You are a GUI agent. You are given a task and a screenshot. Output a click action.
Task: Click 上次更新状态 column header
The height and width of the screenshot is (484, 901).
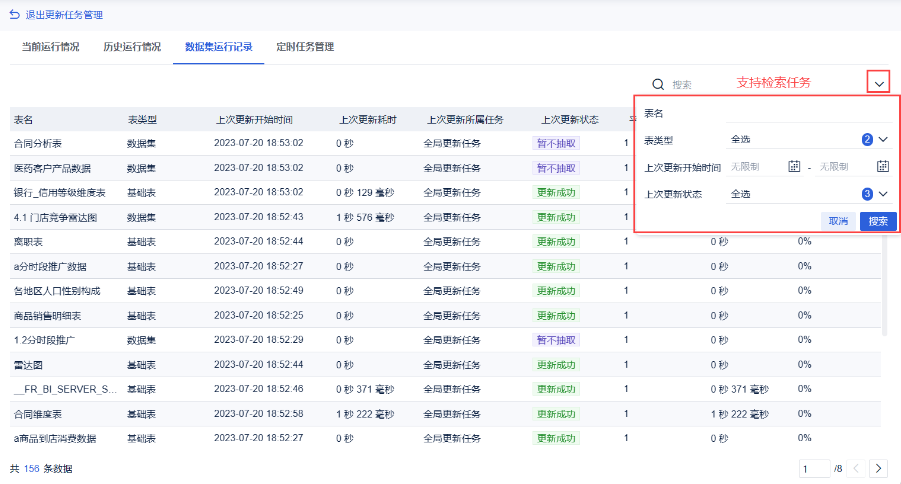570,120
